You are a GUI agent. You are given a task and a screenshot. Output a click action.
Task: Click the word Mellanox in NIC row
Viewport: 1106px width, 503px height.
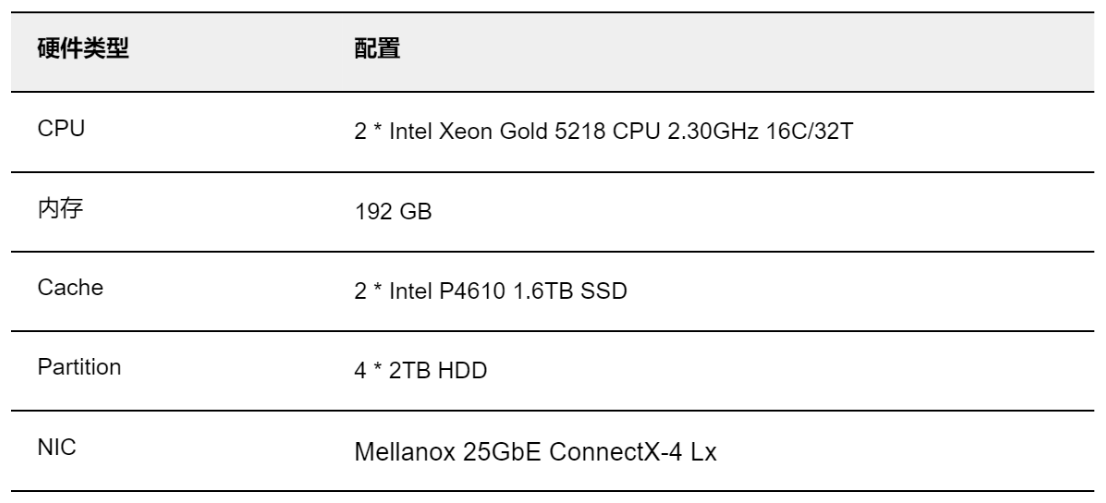406,452
